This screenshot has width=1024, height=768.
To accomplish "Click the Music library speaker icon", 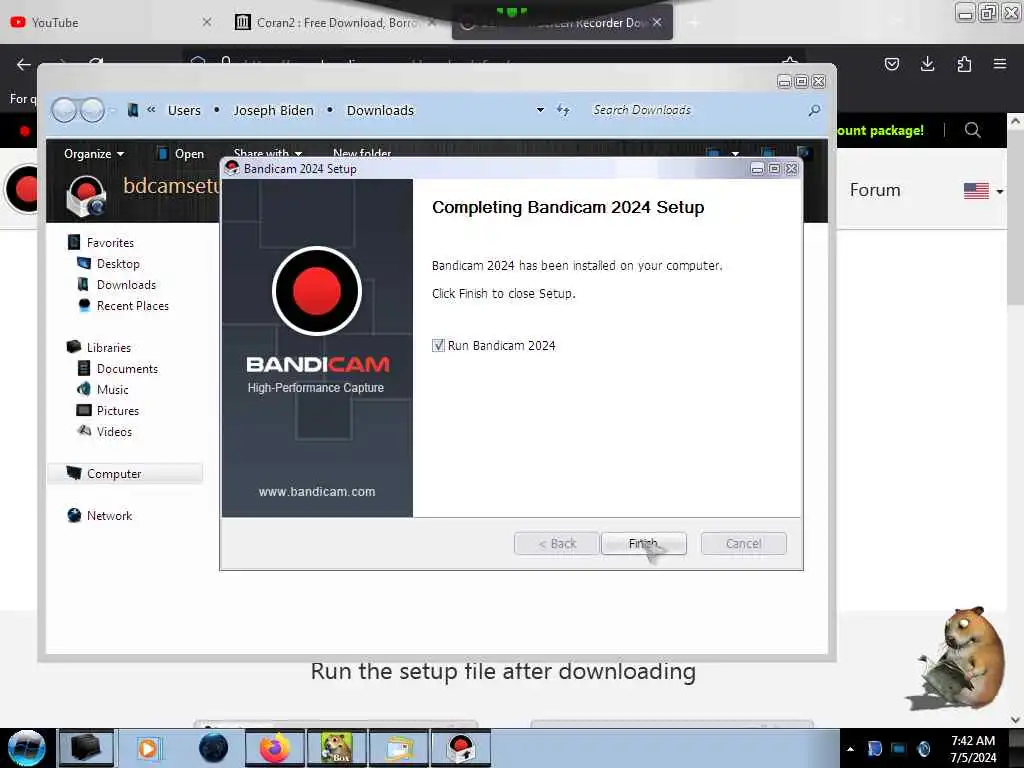I will coord(84,389).
